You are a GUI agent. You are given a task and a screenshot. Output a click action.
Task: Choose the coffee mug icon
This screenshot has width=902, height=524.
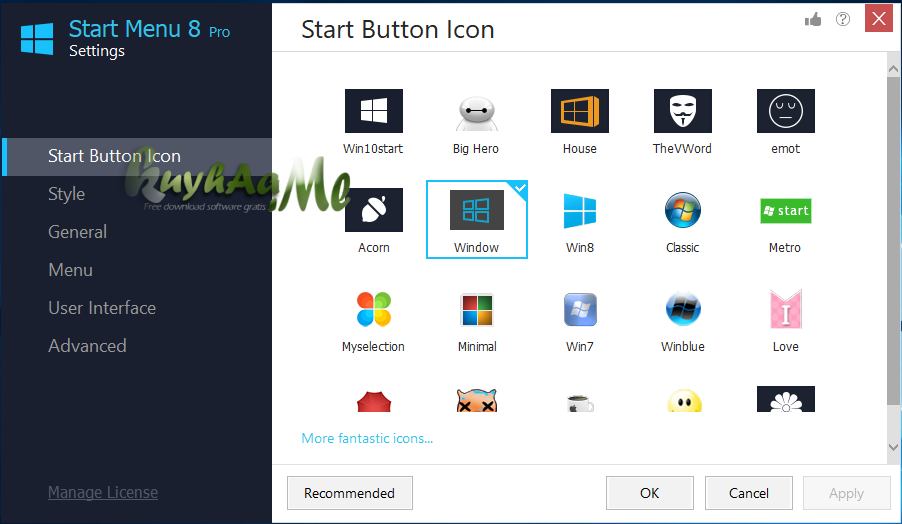tap(579, 403)
